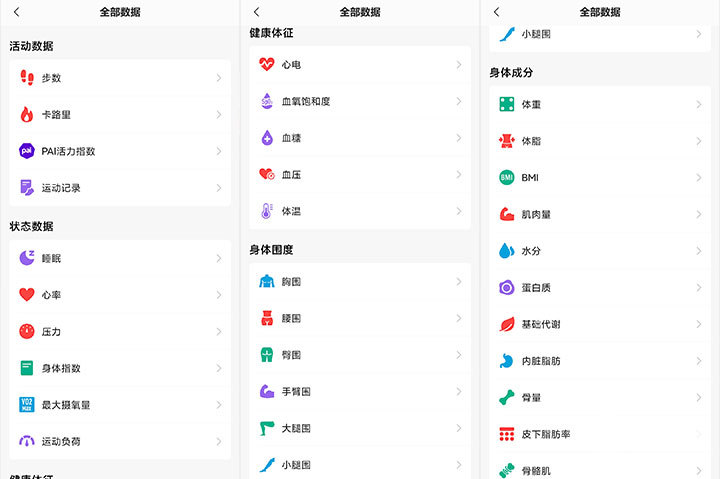The image size is (720, 479).
Task: Tap the purple PAI hexagon icon
Action: [27, 151]
